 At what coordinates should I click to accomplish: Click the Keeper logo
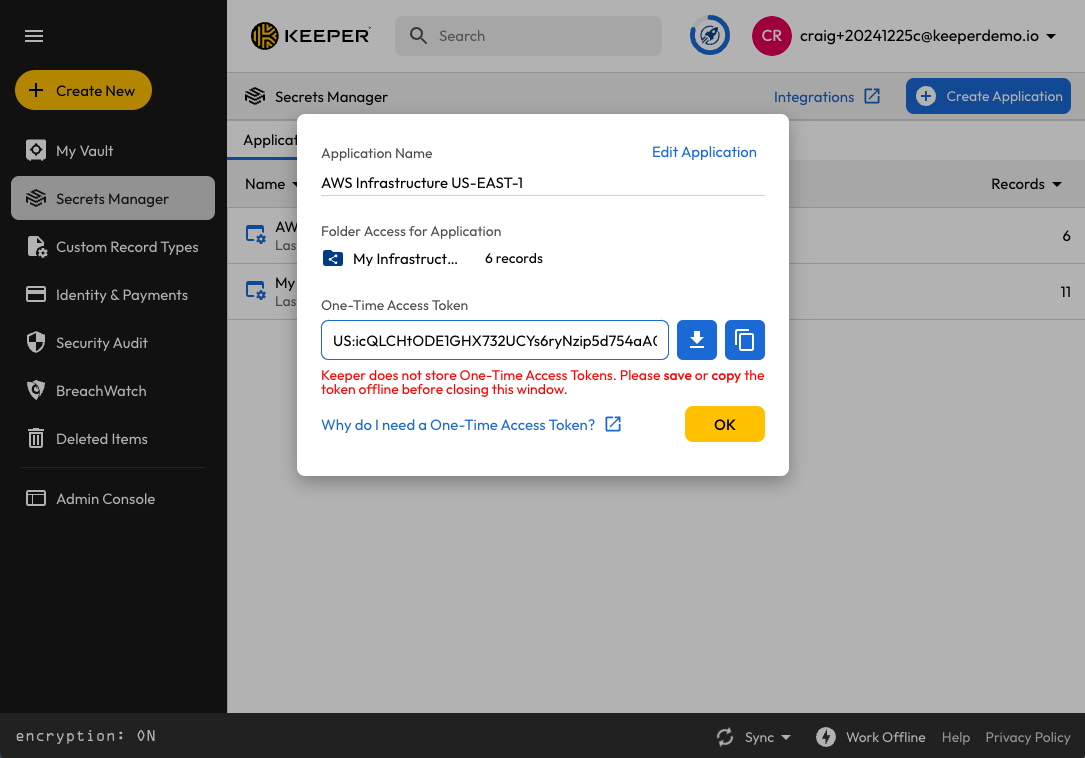point(311,36)
